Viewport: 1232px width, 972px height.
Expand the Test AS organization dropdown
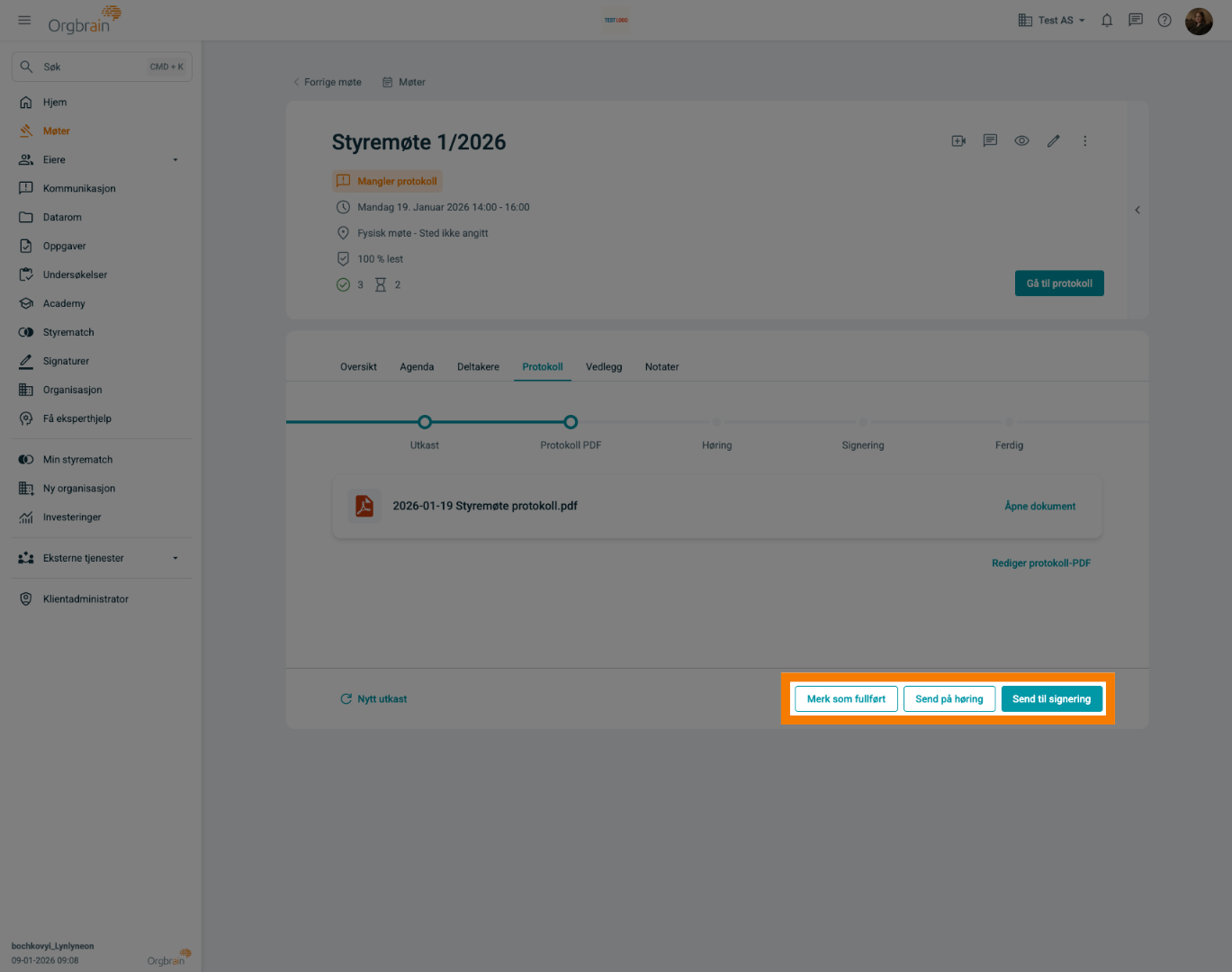click(x=1051, y=20)
